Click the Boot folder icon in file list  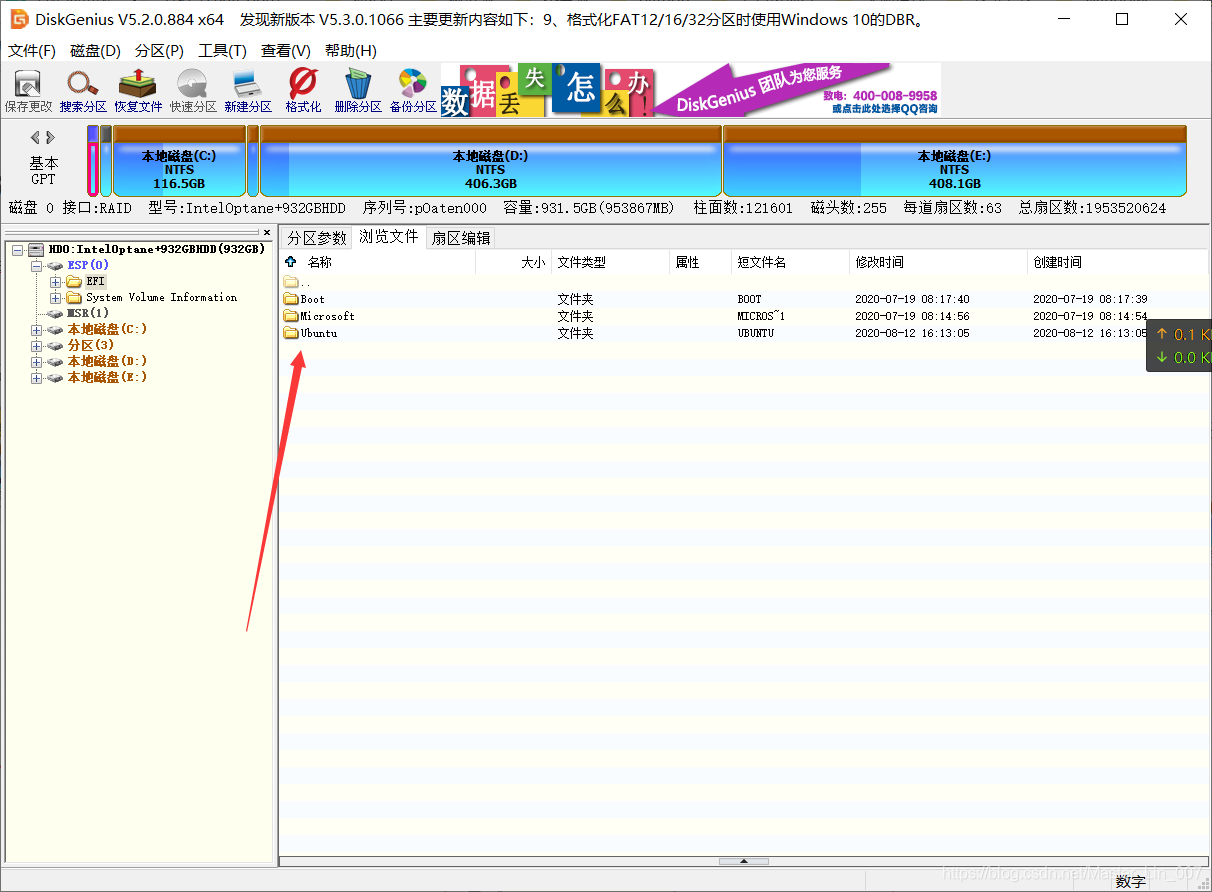[x=291, y=299]
